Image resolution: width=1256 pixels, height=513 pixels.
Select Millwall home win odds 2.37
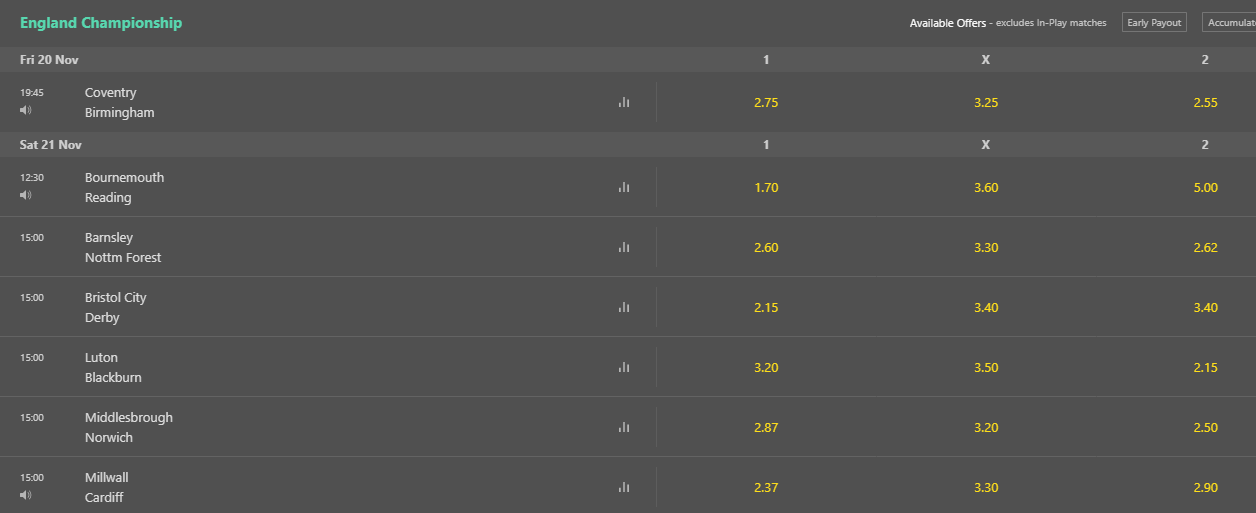(x=766, y=487)
